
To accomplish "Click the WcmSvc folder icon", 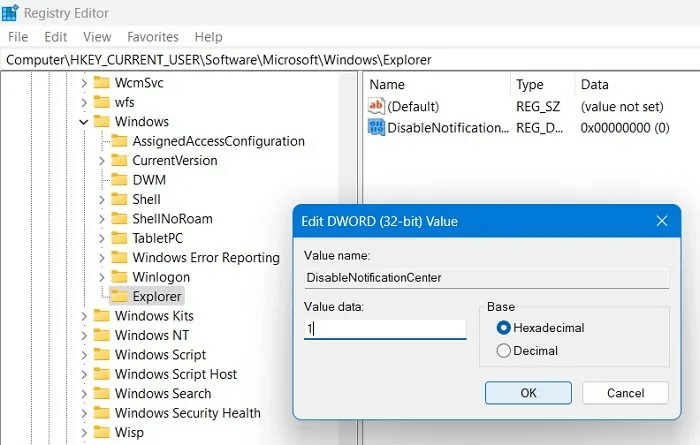I will pos(101,83).
